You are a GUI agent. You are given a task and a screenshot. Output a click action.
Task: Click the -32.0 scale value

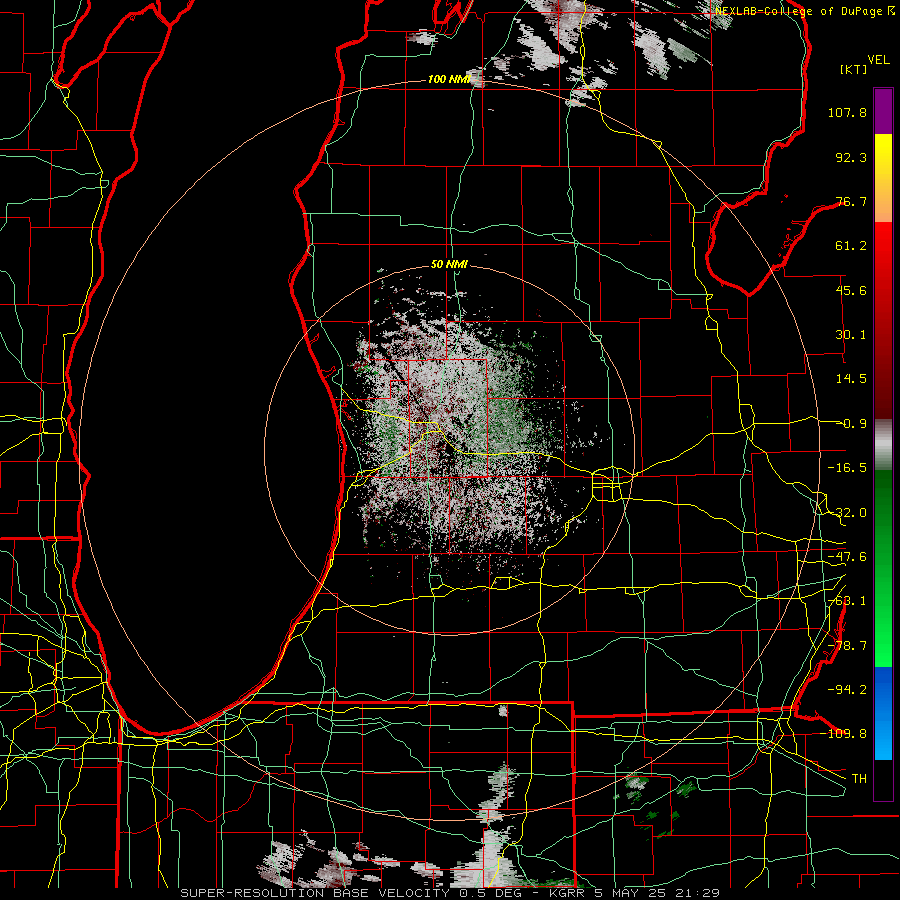[x=847, y=513]
